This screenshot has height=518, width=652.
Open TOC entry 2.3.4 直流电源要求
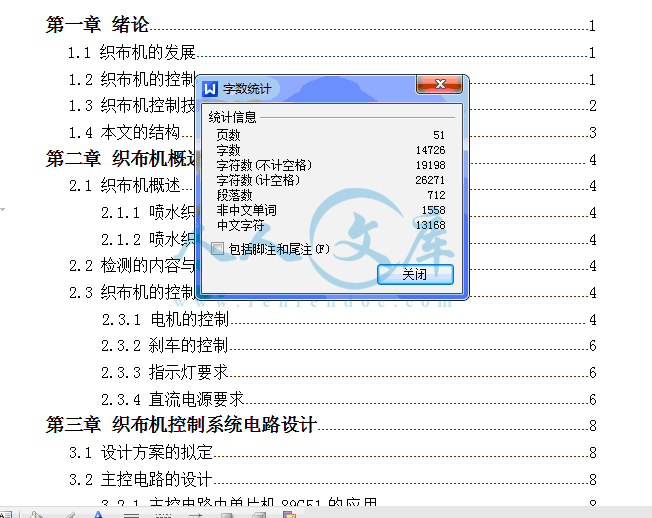tap(173, 400)
